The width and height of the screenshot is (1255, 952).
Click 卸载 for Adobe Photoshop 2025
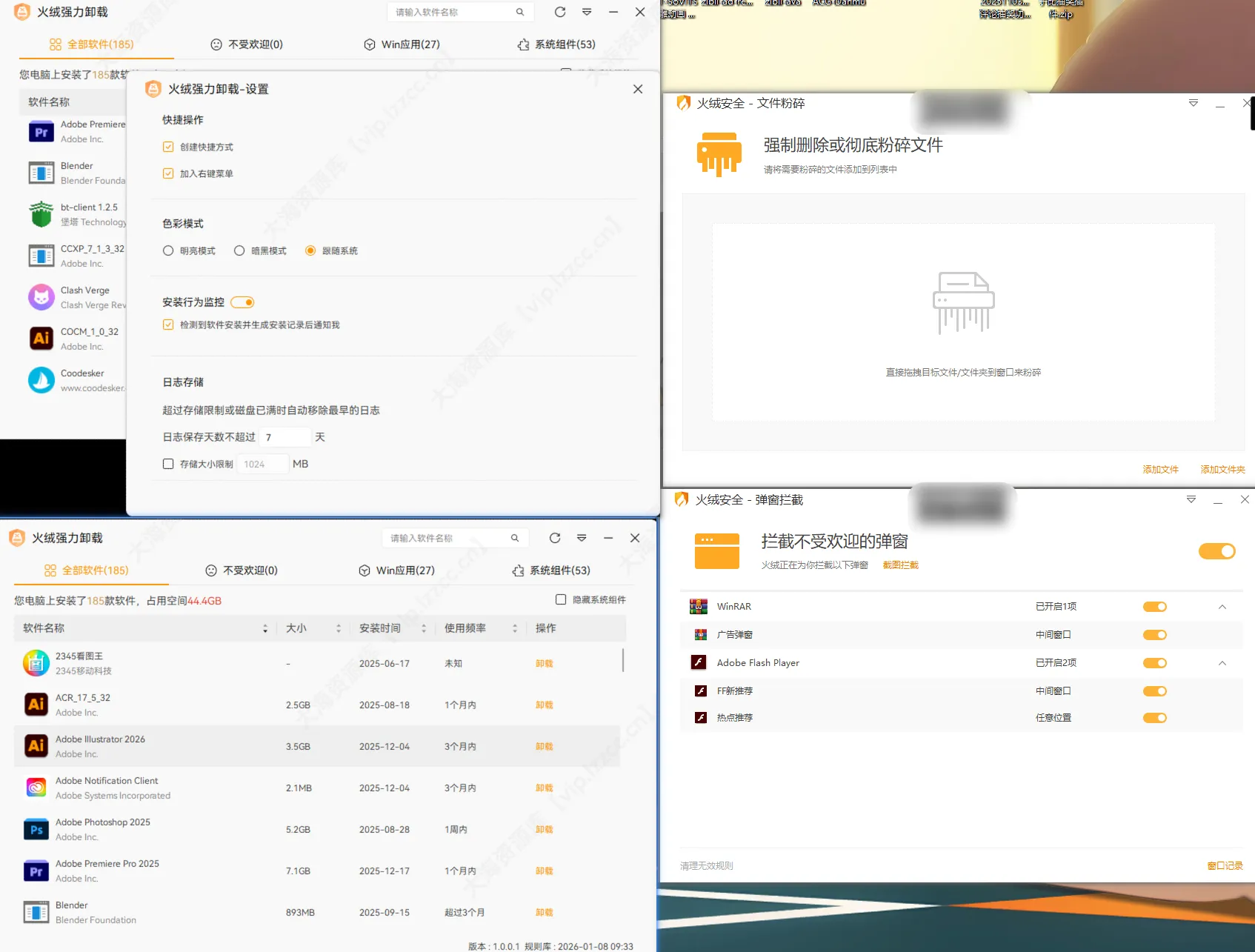(x=544, y=829)
